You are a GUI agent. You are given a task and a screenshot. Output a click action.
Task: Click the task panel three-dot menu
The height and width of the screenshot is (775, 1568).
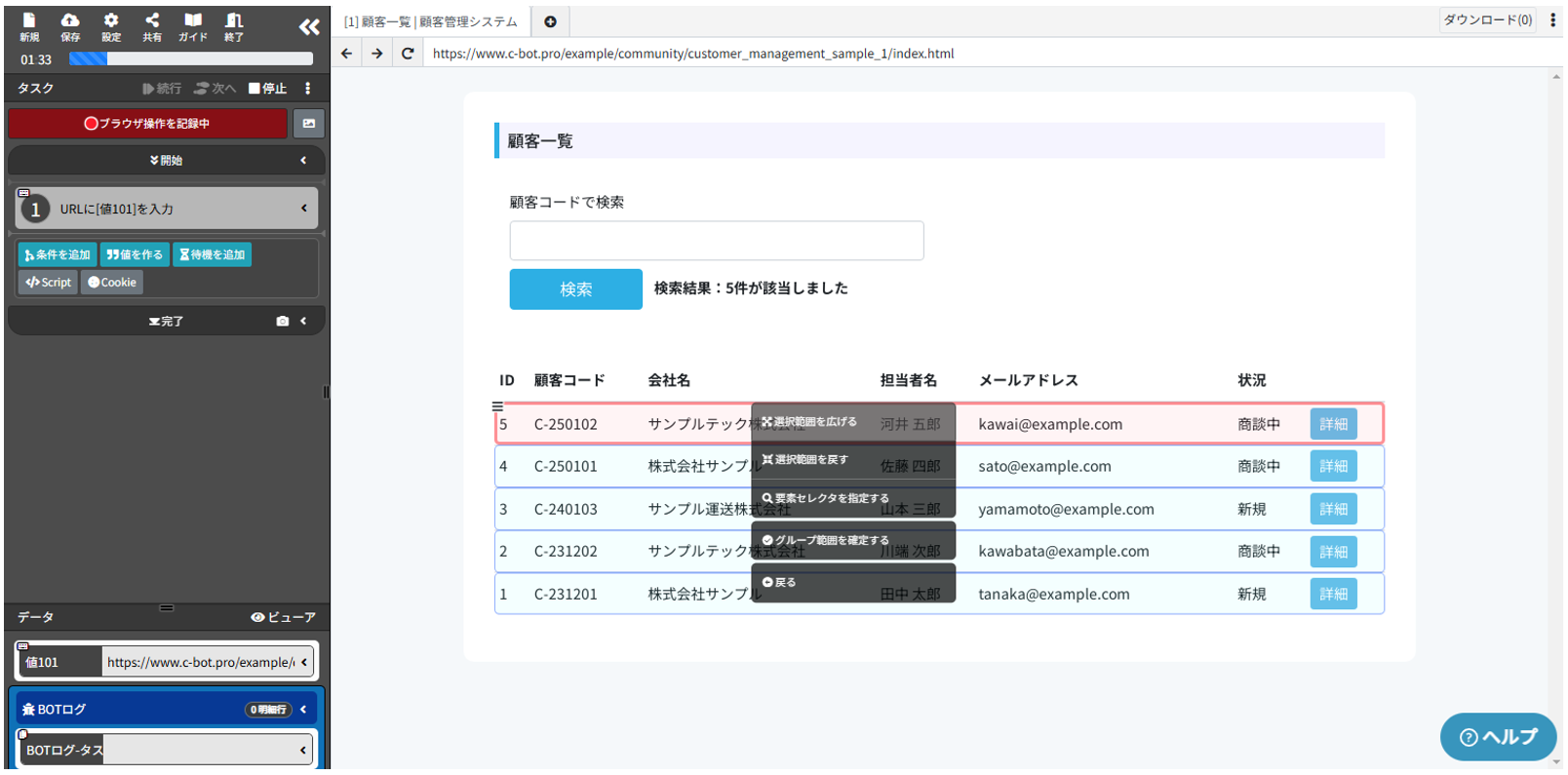(308, 89)
